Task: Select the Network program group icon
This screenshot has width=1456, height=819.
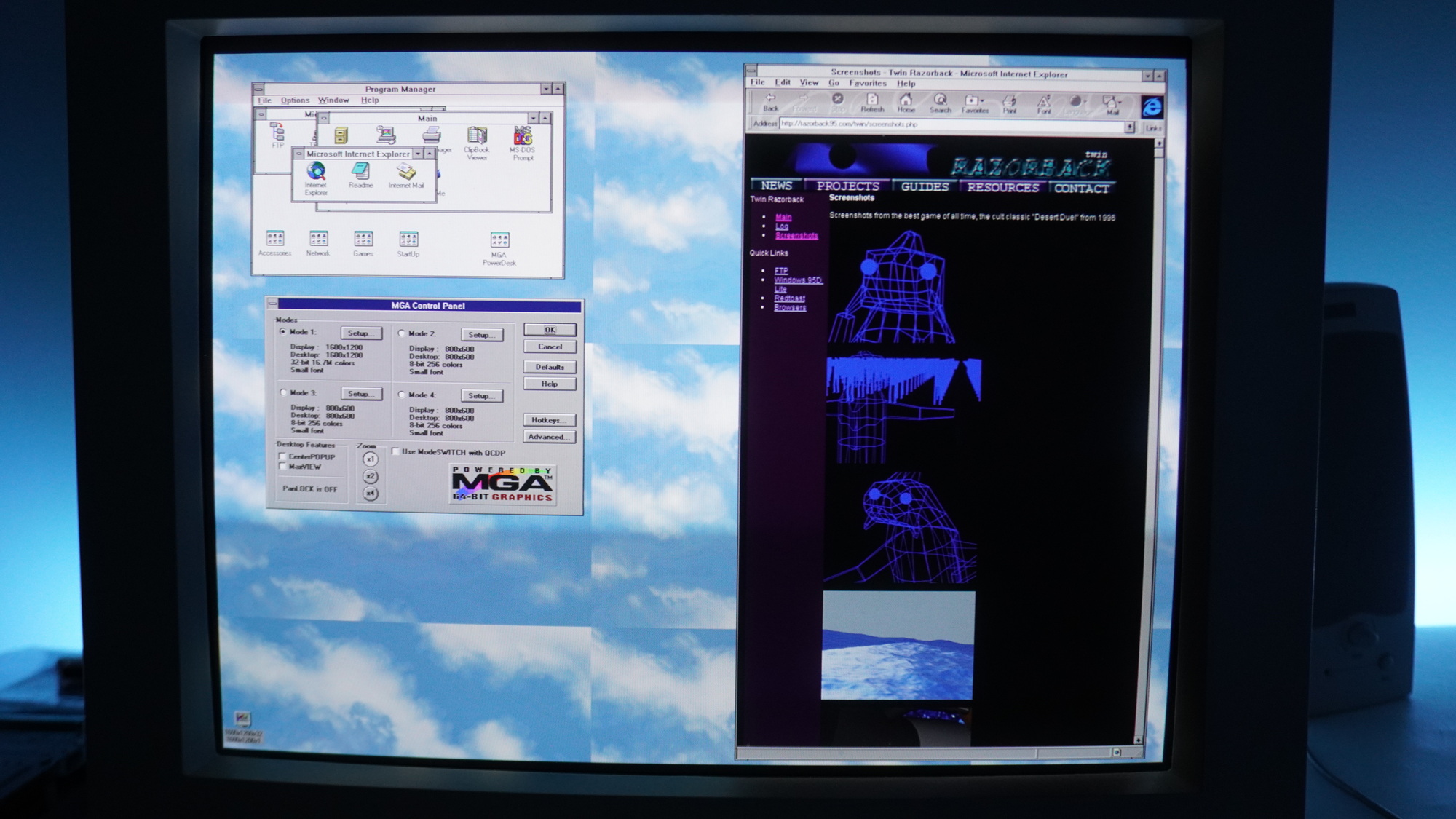Action: (318, 243)
